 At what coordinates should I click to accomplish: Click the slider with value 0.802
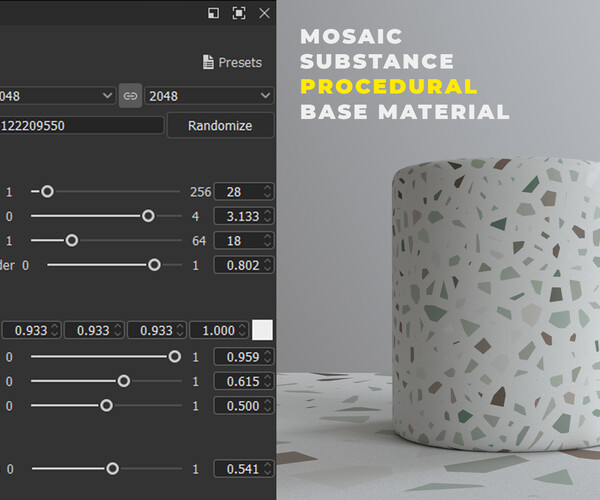pos(114,265)
